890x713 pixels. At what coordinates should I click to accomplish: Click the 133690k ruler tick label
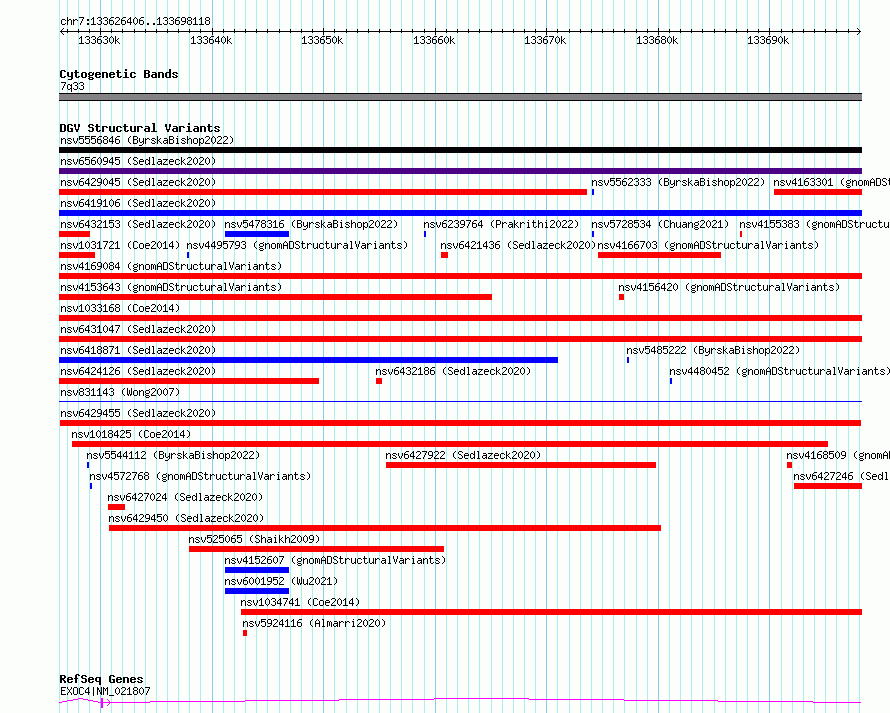pos(768,41)
